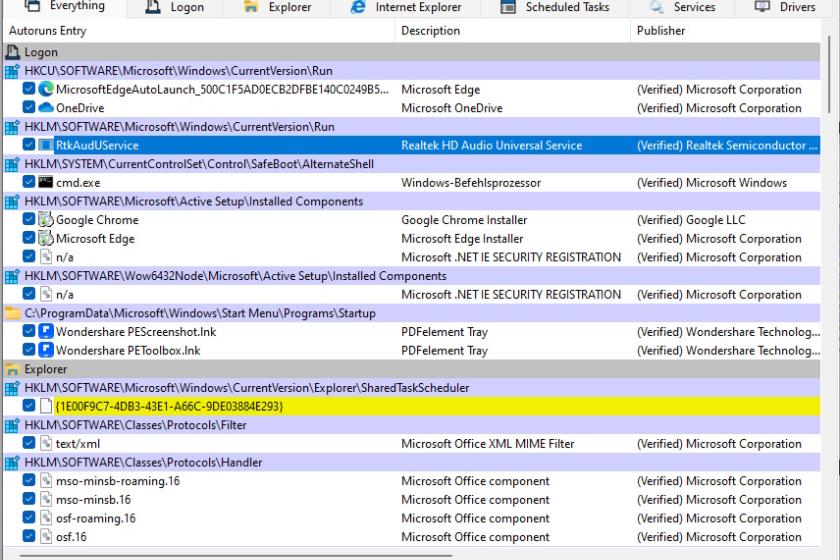
Task: Open the Logon tab
Action: pos(175,7)
